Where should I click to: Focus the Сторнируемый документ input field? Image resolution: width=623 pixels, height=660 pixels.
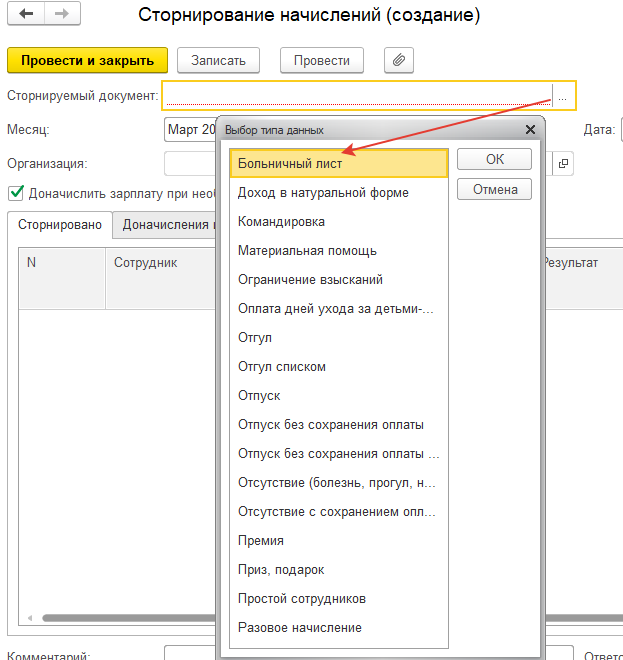point(357,96)
